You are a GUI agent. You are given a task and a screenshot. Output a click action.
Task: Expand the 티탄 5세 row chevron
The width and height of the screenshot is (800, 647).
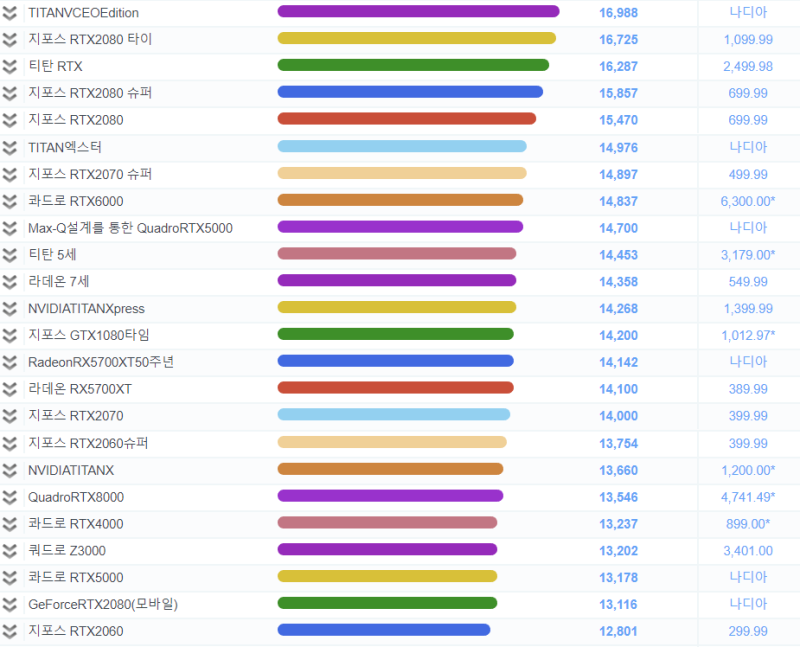[10, 255]
